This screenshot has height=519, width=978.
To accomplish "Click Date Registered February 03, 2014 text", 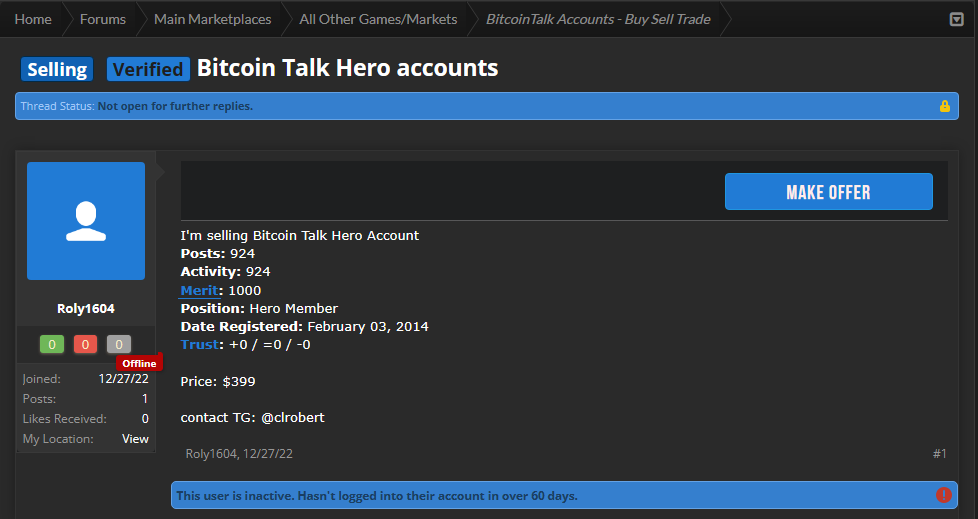I will 304,326.
